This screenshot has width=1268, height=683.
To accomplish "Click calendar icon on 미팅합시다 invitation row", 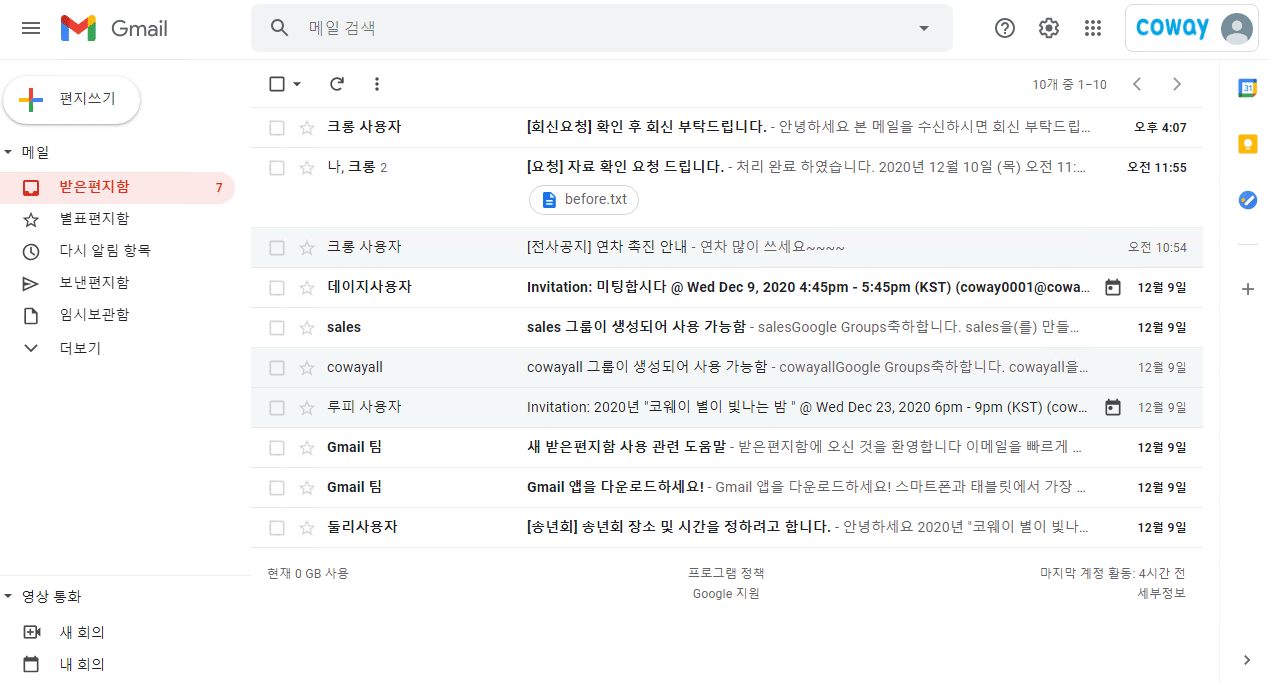I will 1113,288.
